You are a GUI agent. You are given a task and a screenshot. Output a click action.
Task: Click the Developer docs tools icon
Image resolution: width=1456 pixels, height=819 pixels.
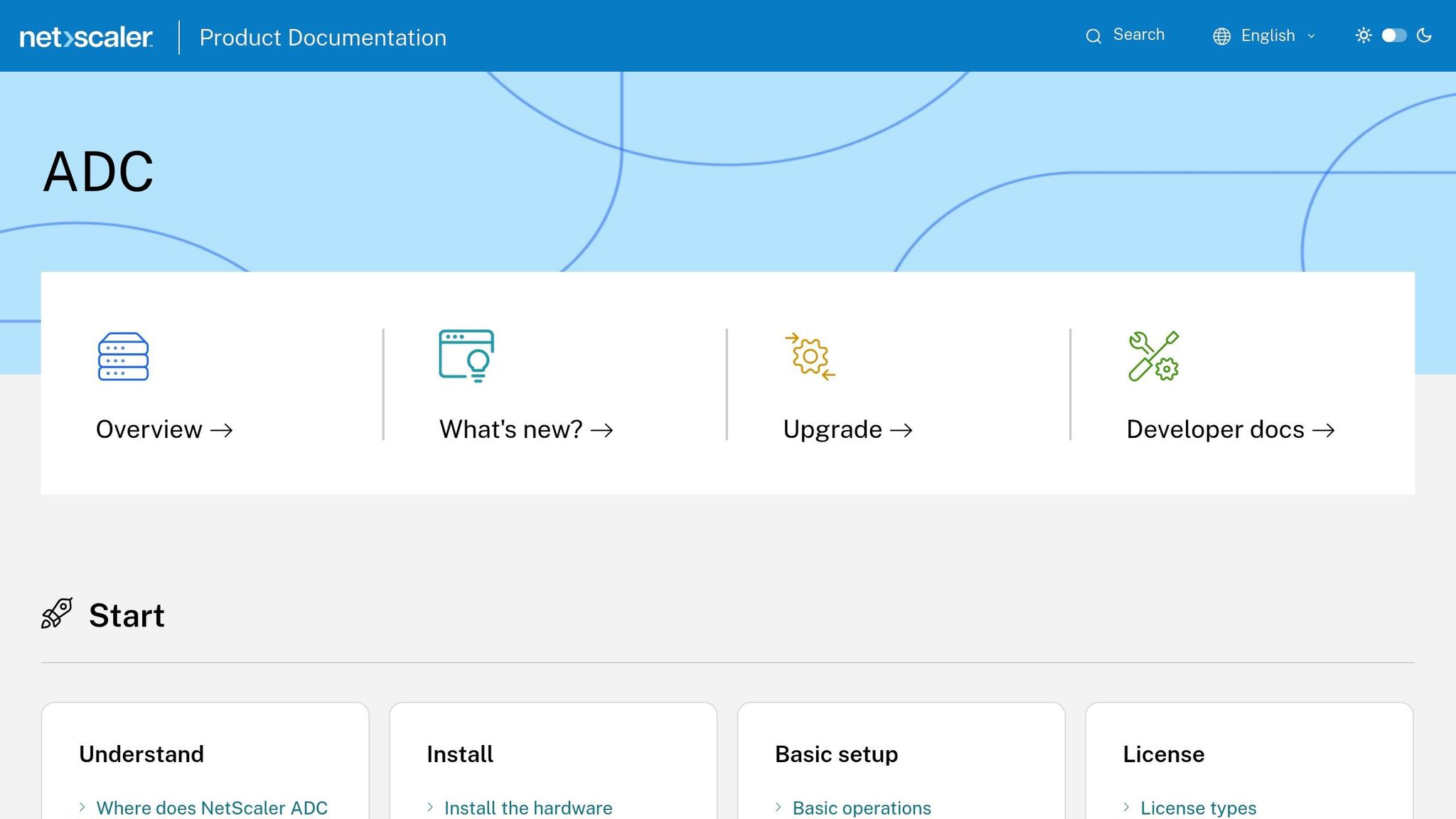tap(1153, 356)
